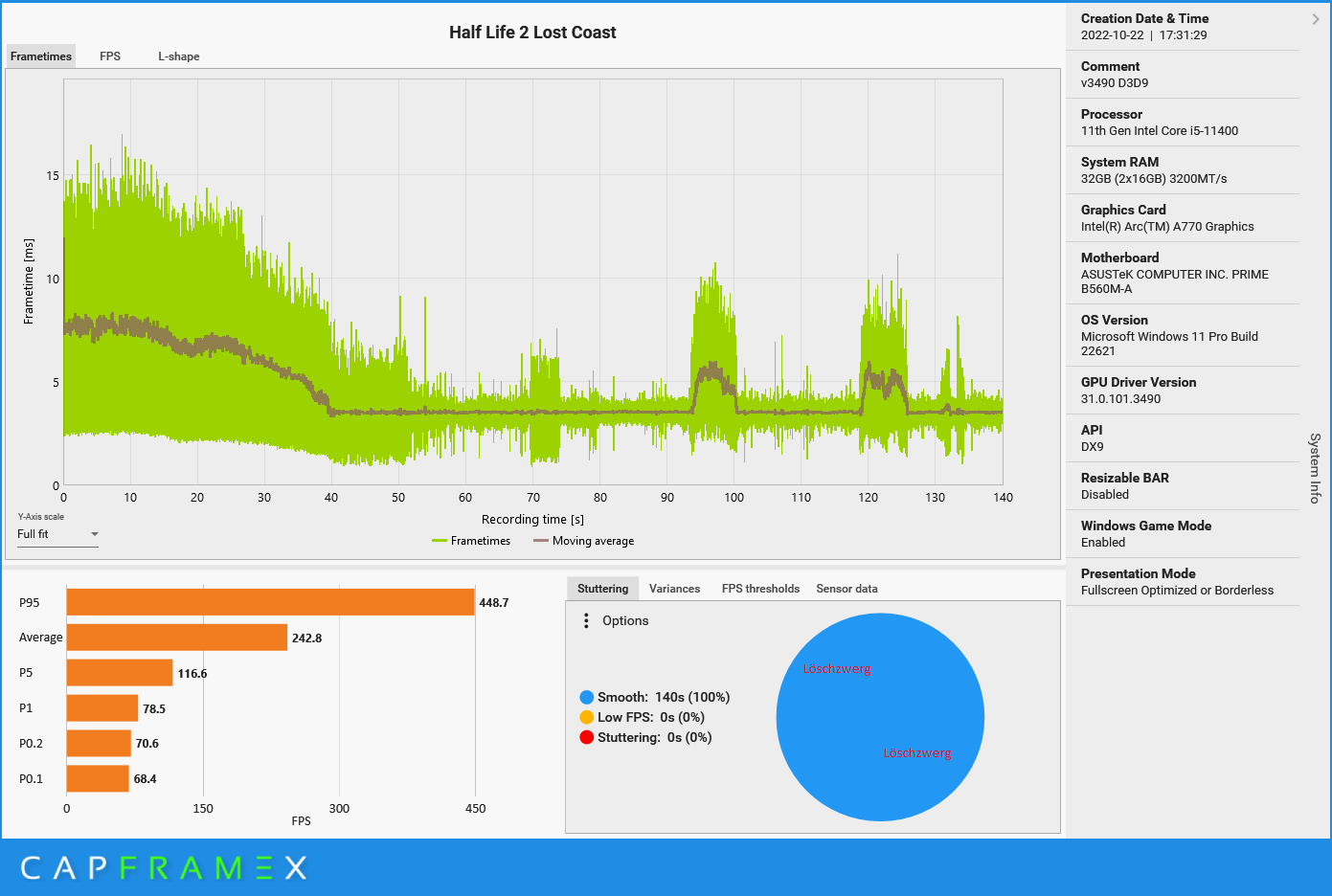Click the Smooth: 140s (100%) text
Screen dimensions: 1332x896
click(664, 697)
